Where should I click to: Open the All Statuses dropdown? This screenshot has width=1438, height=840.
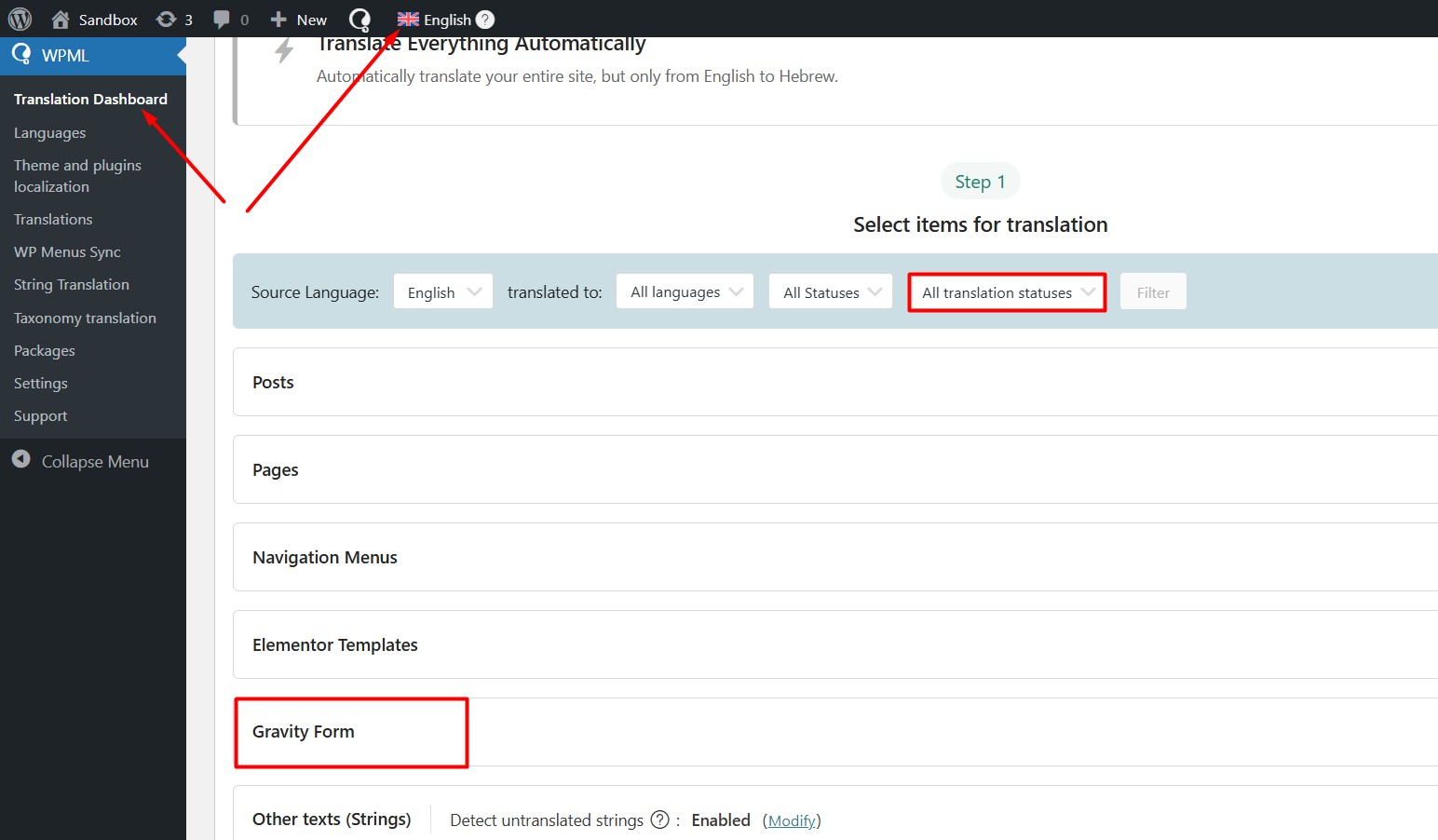pos(831,292)
